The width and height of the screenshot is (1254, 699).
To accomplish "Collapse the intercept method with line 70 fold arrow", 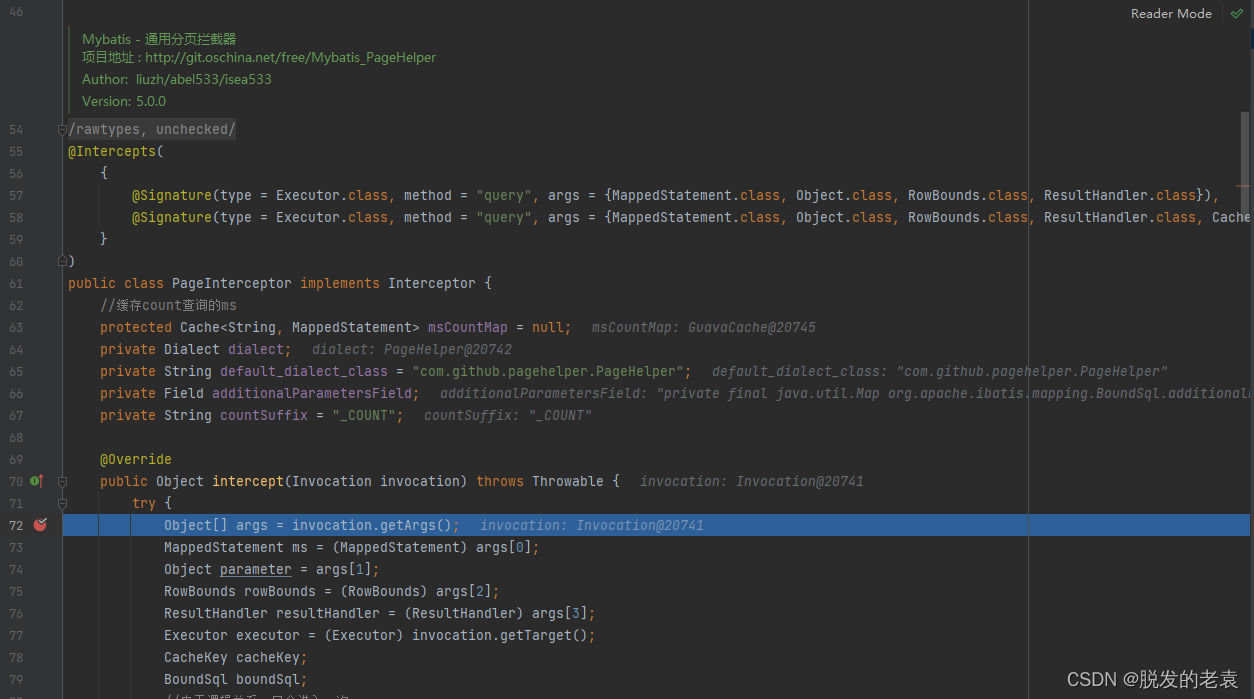I will 62,481.
